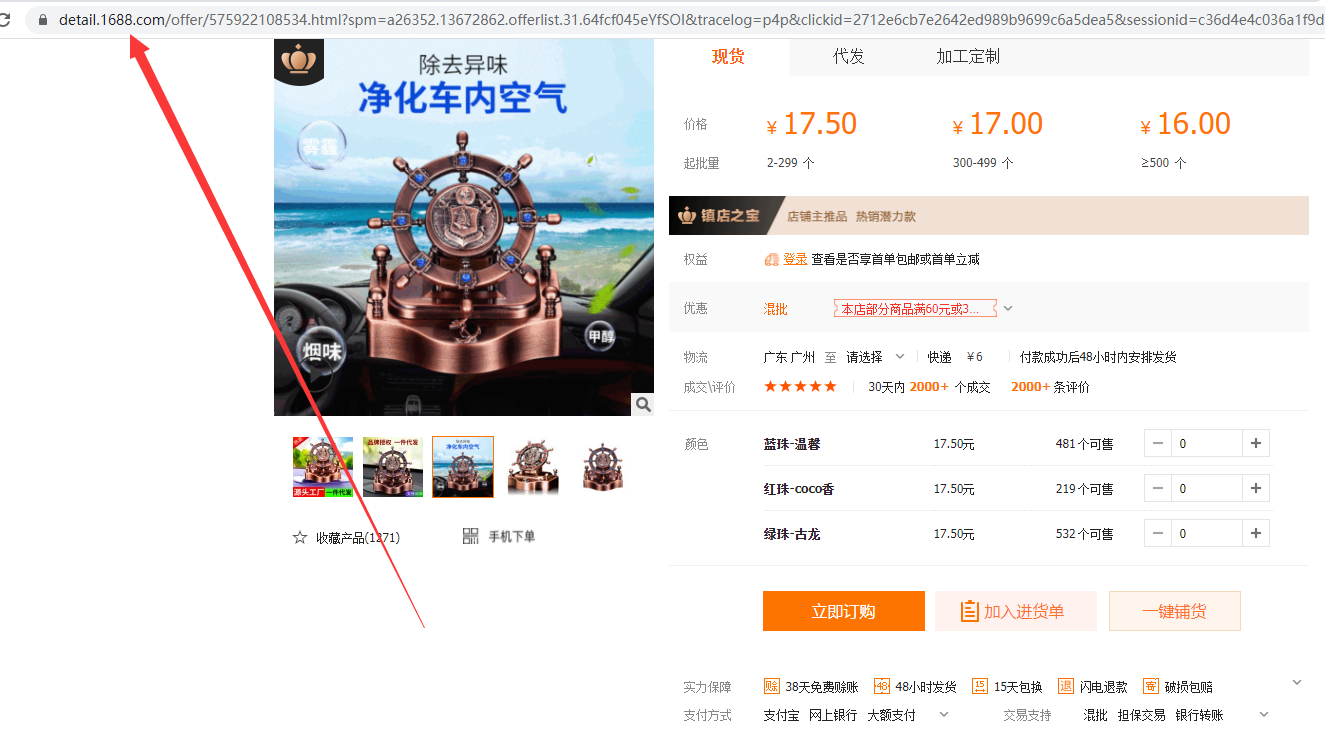Screen dimensions: 1325x754
Task: Click quantity field for 绿珠-古龙
Action: [x=1206, y=533]
